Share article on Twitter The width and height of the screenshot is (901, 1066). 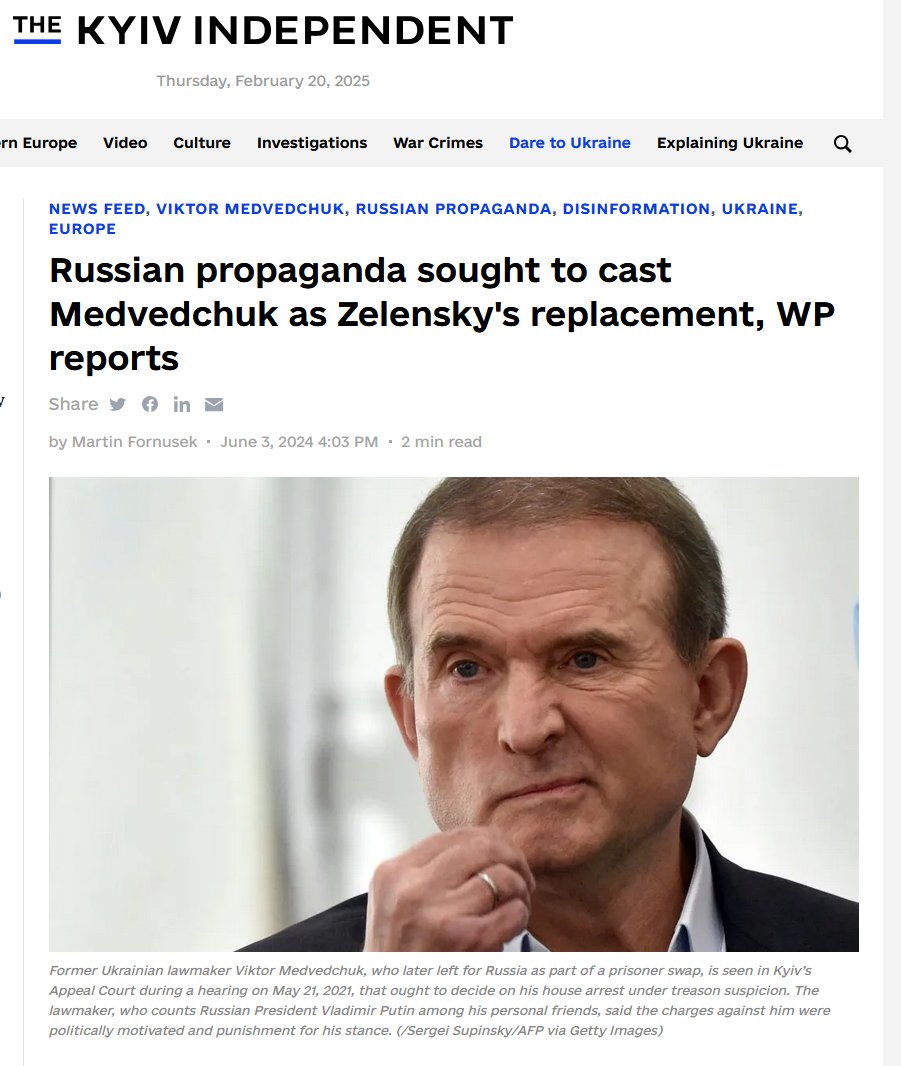tap(118, 405)
